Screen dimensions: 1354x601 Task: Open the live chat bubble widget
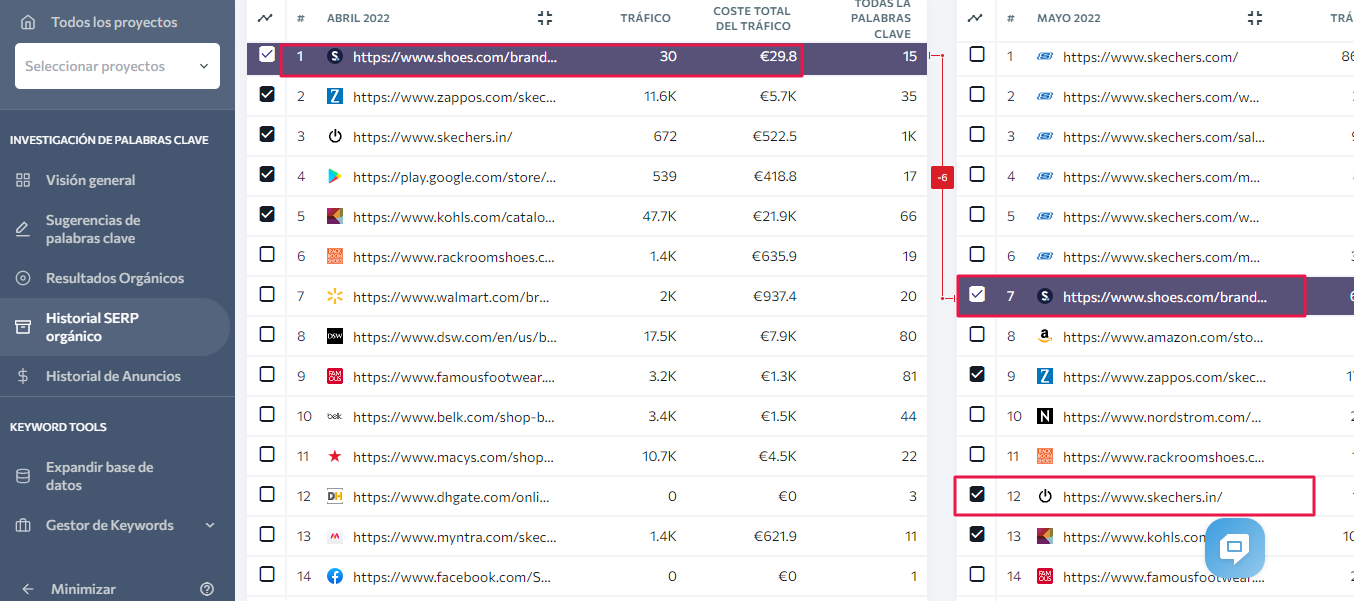[1235, 547]
